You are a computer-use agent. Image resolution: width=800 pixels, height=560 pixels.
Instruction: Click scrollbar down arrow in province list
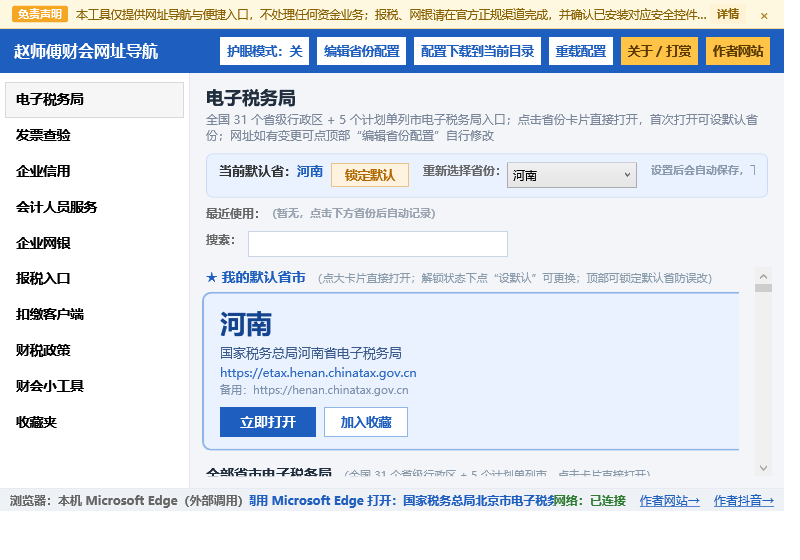[763, 468]
